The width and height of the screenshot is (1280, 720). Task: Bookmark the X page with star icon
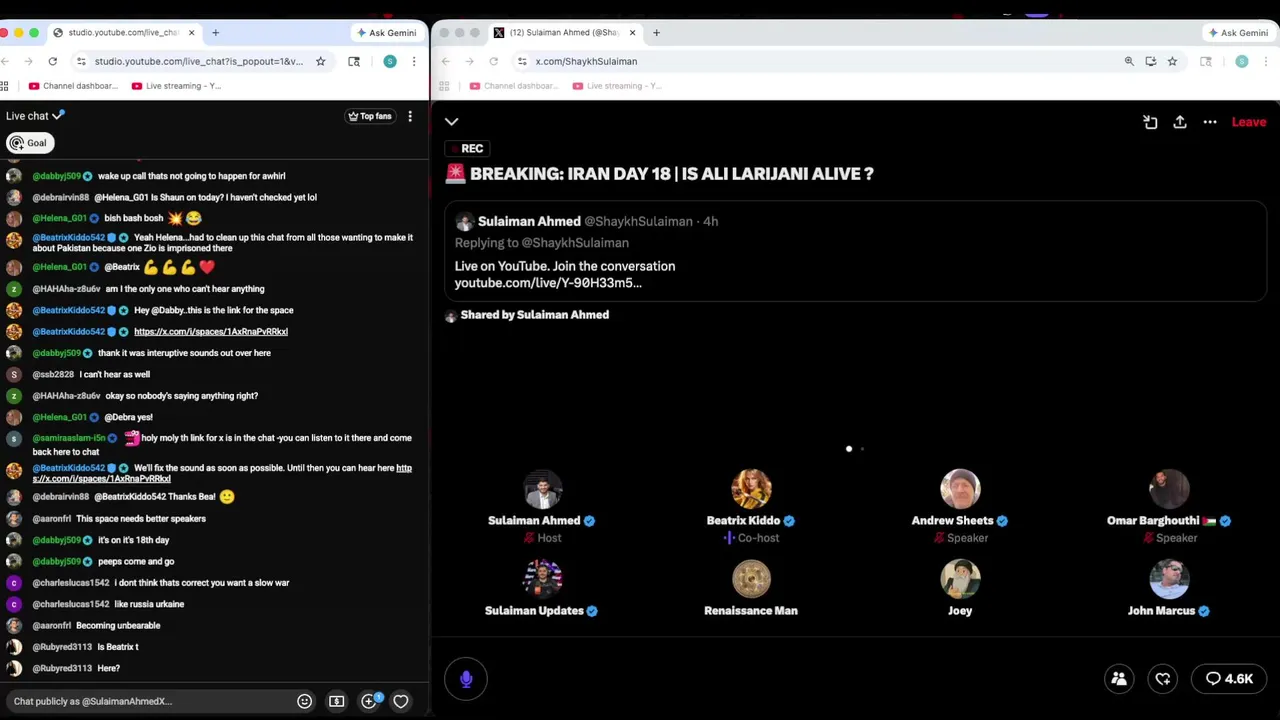[1172, 61]
